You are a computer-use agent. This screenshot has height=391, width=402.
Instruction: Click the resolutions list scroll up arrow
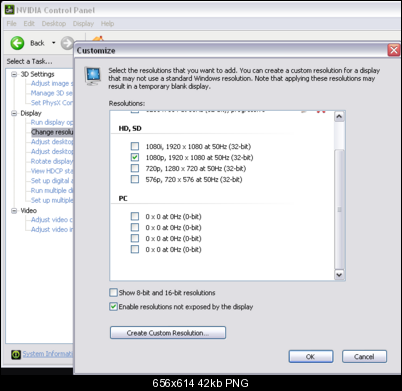pos(339,117)
